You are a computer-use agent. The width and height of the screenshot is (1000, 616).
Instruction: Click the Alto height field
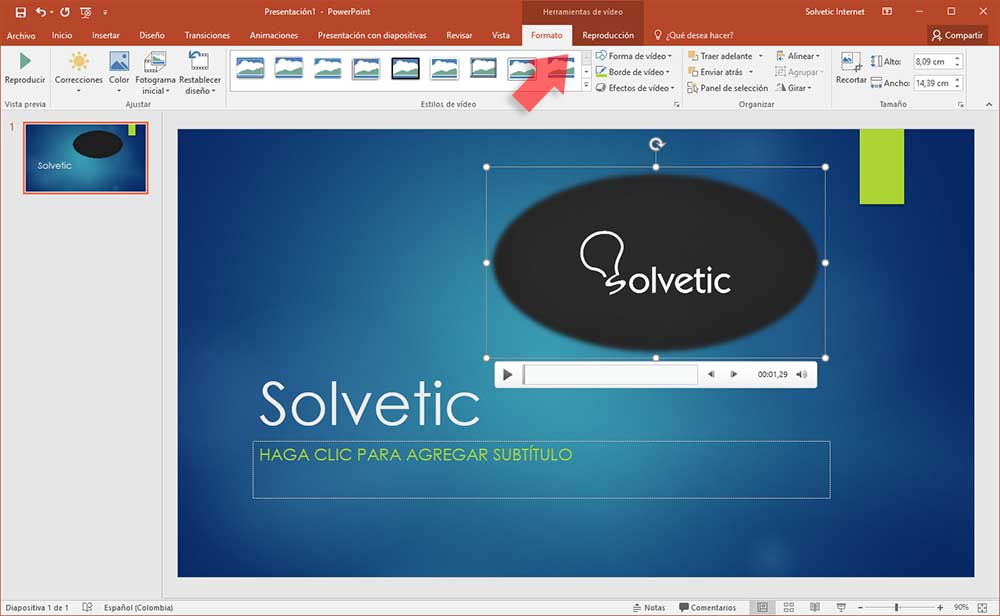tap(934, 61)
